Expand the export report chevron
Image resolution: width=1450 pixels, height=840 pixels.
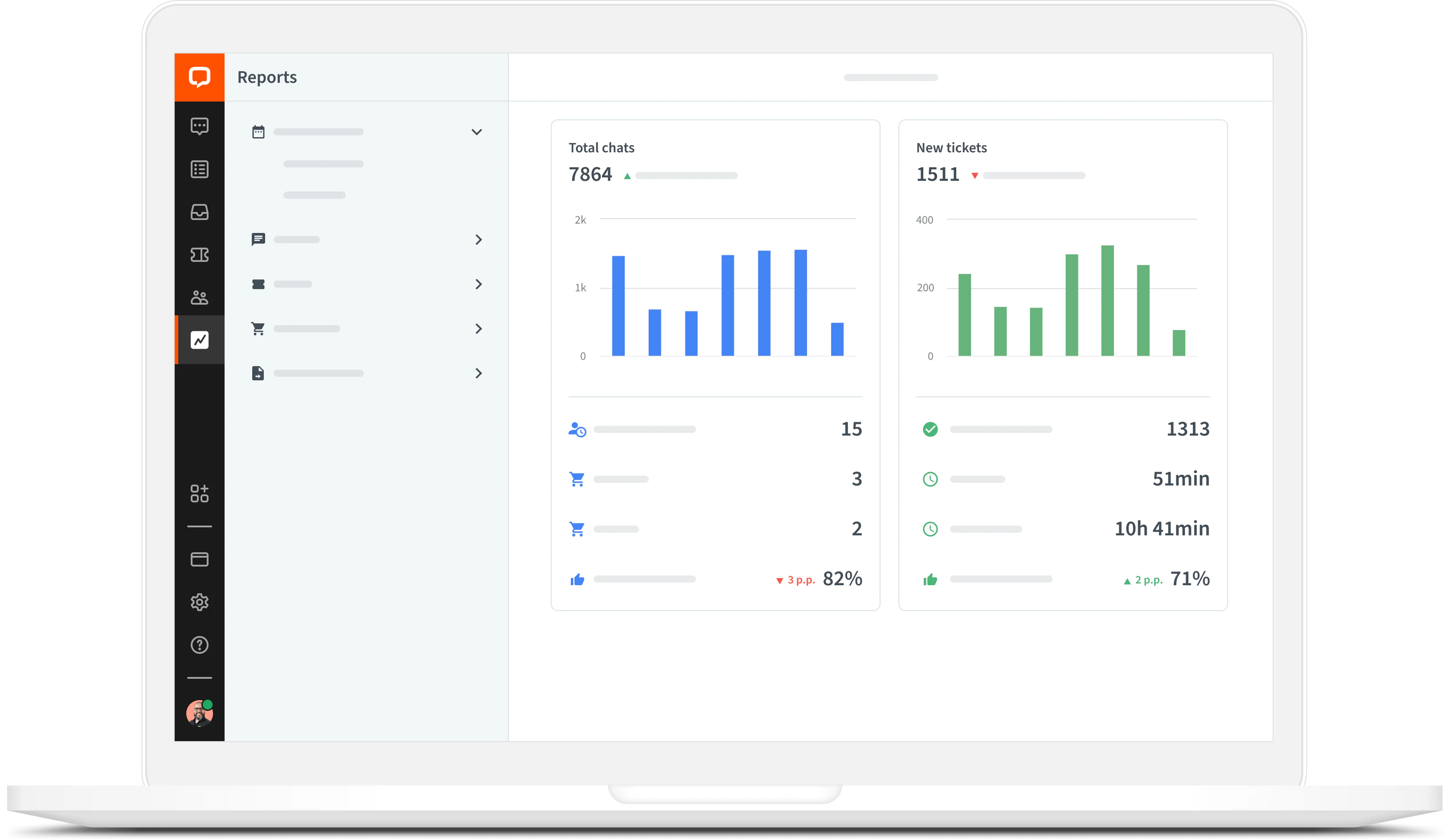(x=479, y=373)
